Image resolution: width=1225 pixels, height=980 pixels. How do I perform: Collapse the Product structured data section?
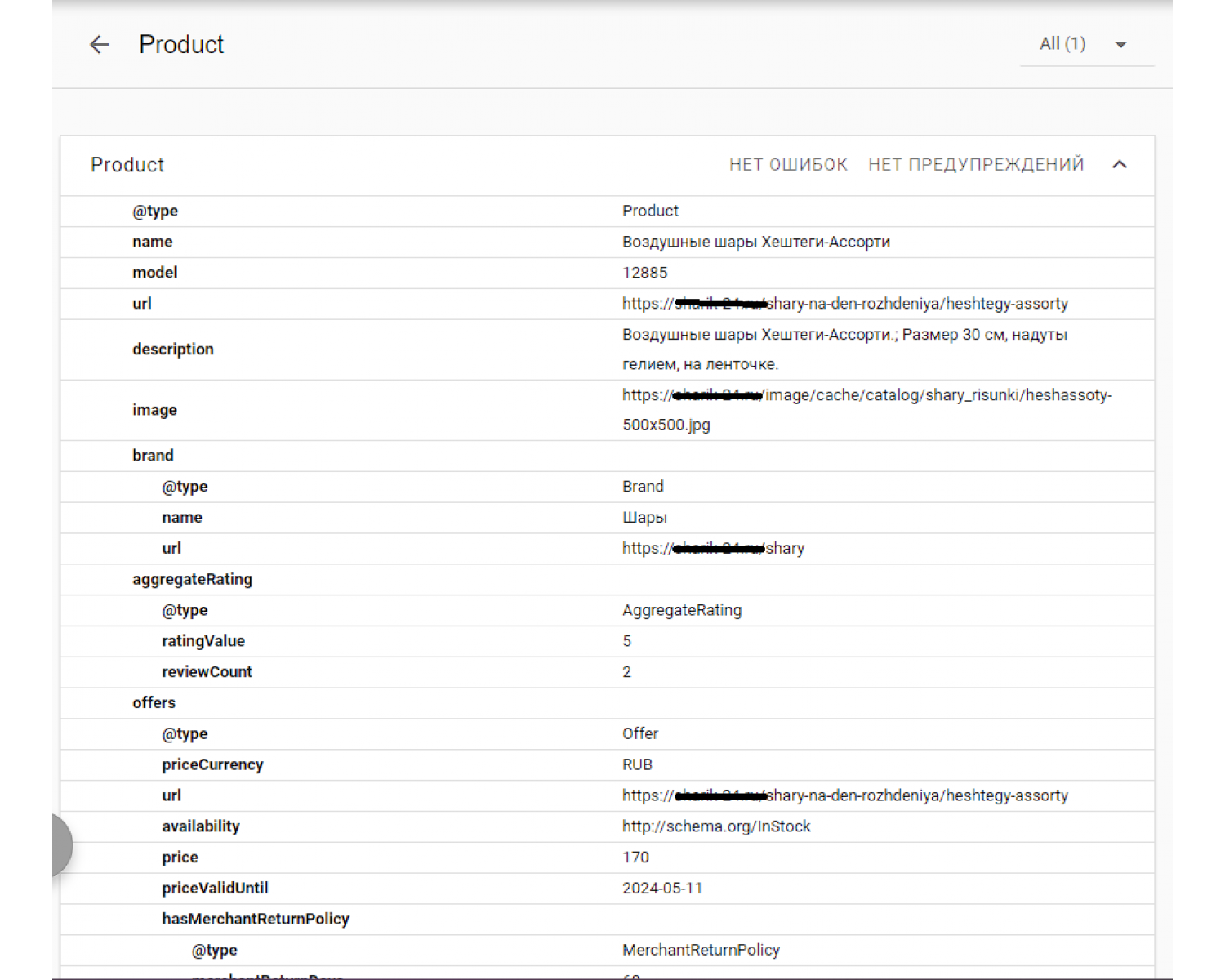coord(1120,164)
